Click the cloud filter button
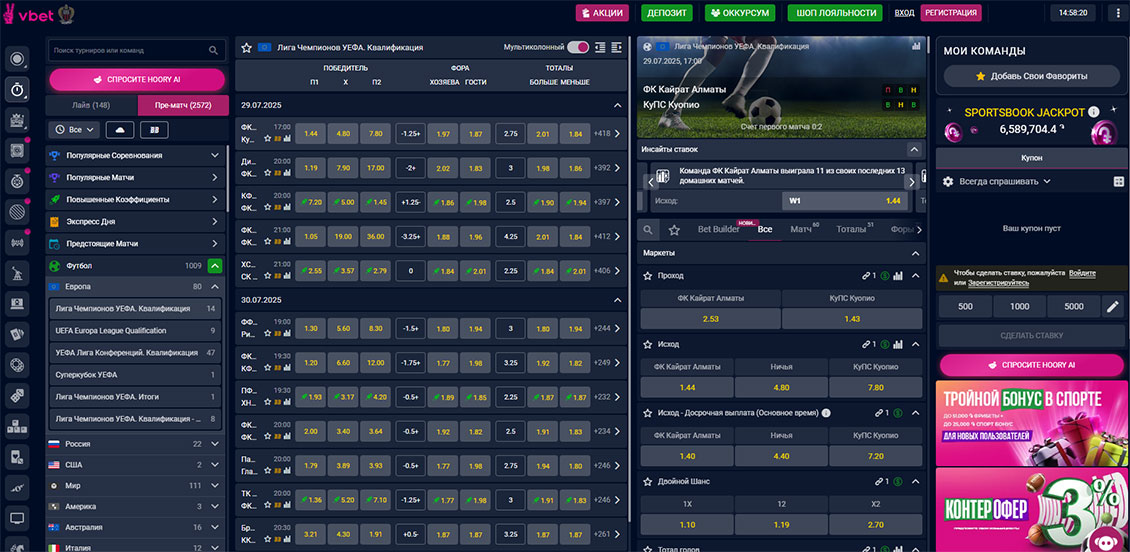Image resolution: width=1130 pixels, height=552 pixels. (x=120, y=130)
